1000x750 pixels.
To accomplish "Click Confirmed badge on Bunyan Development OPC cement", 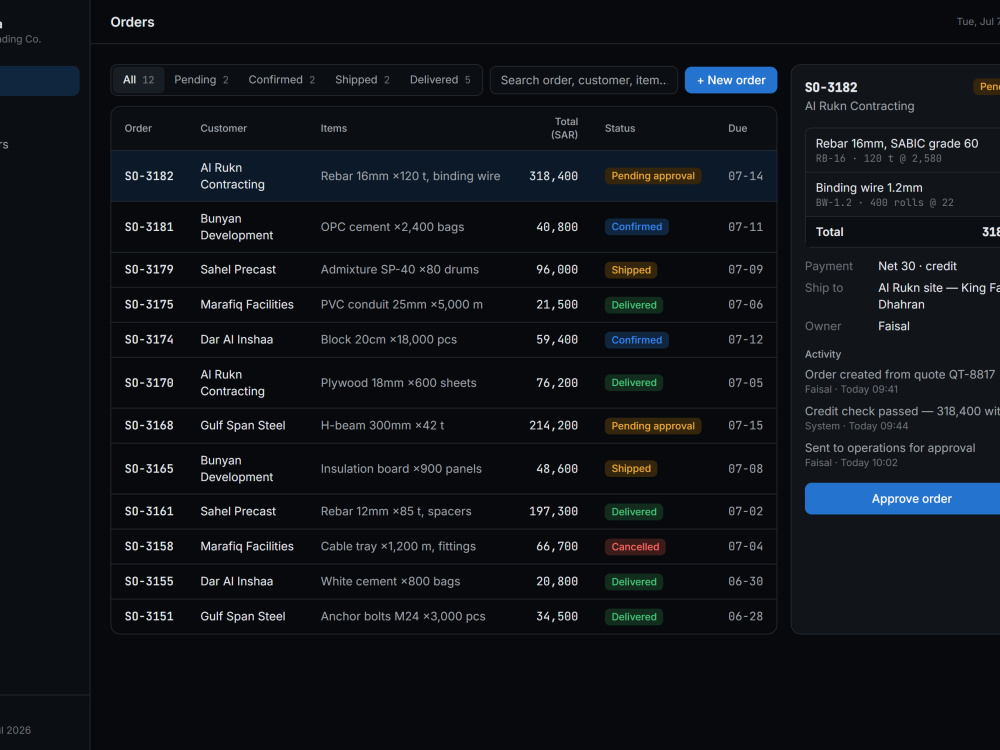I will point(636,227).
